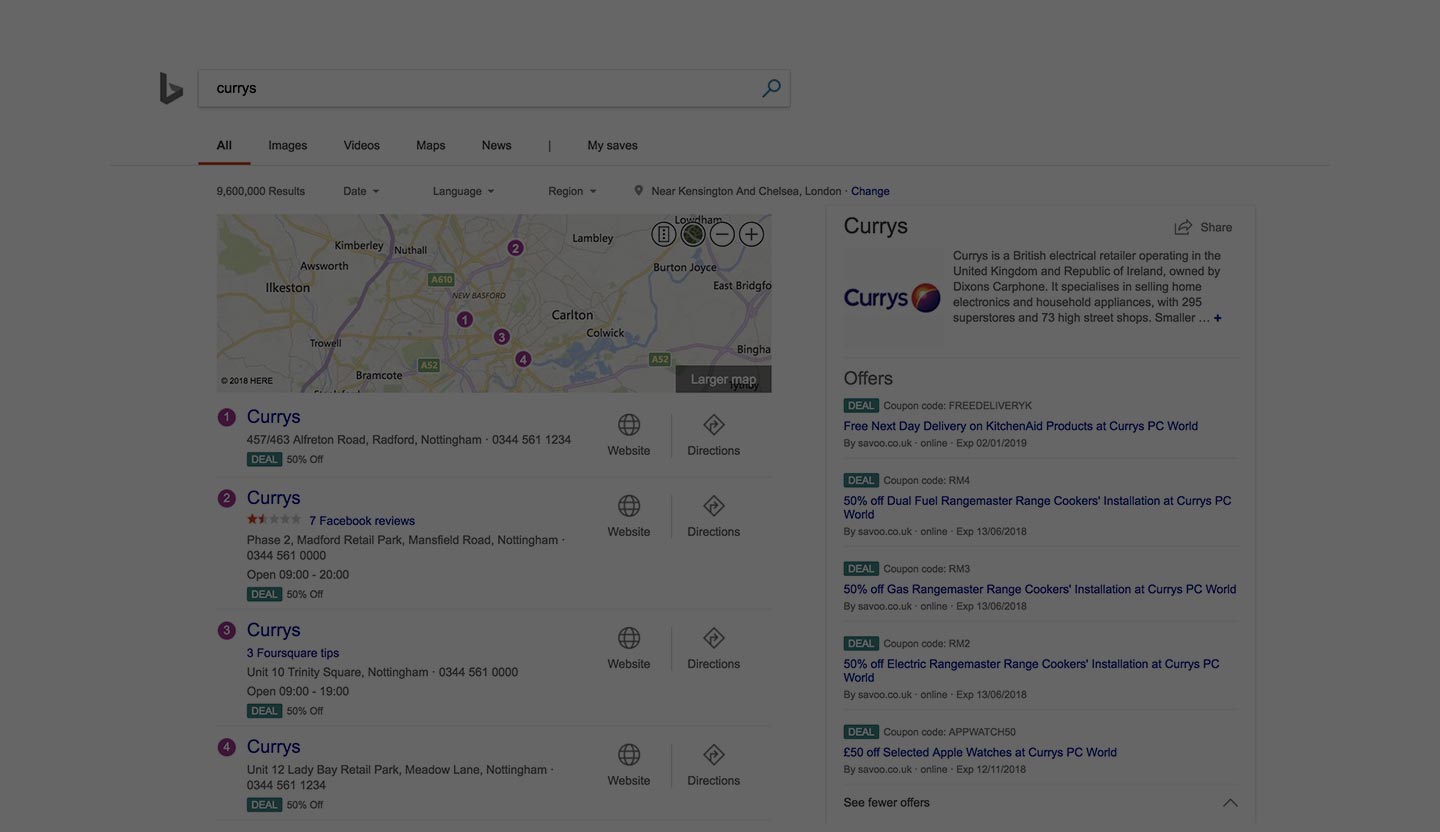Toggle the aerial map style icon

click(x=693, y=234)
